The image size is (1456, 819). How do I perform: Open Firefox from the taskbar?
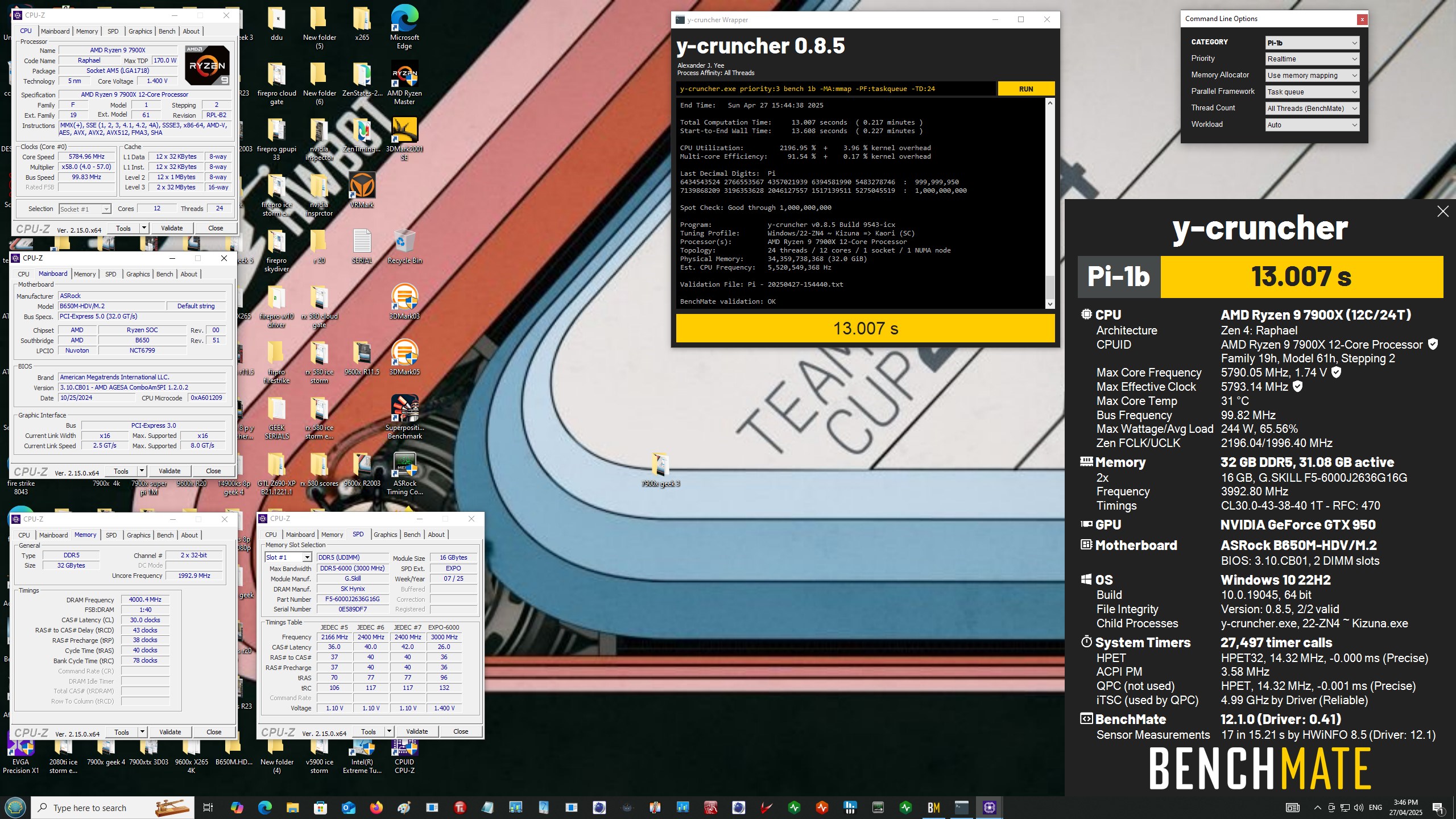coord(376,807)
